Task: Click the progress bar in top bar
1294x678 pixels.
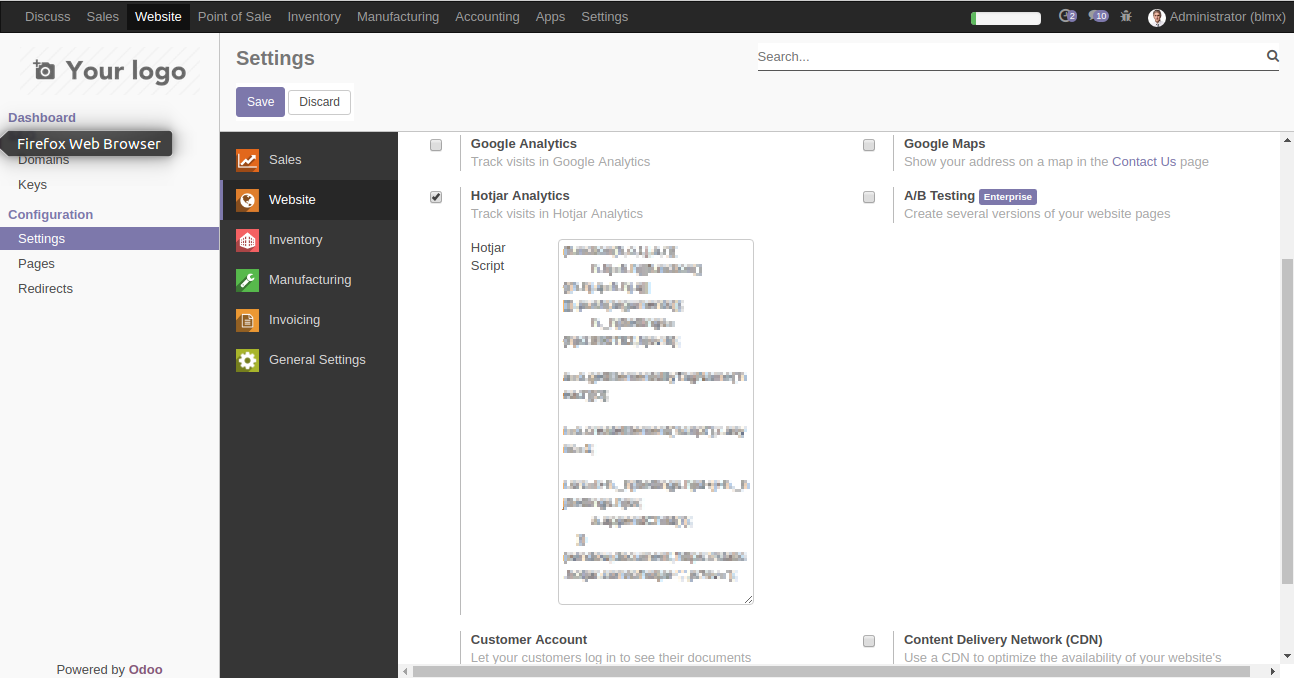Action: click(x=1006, y=18)
